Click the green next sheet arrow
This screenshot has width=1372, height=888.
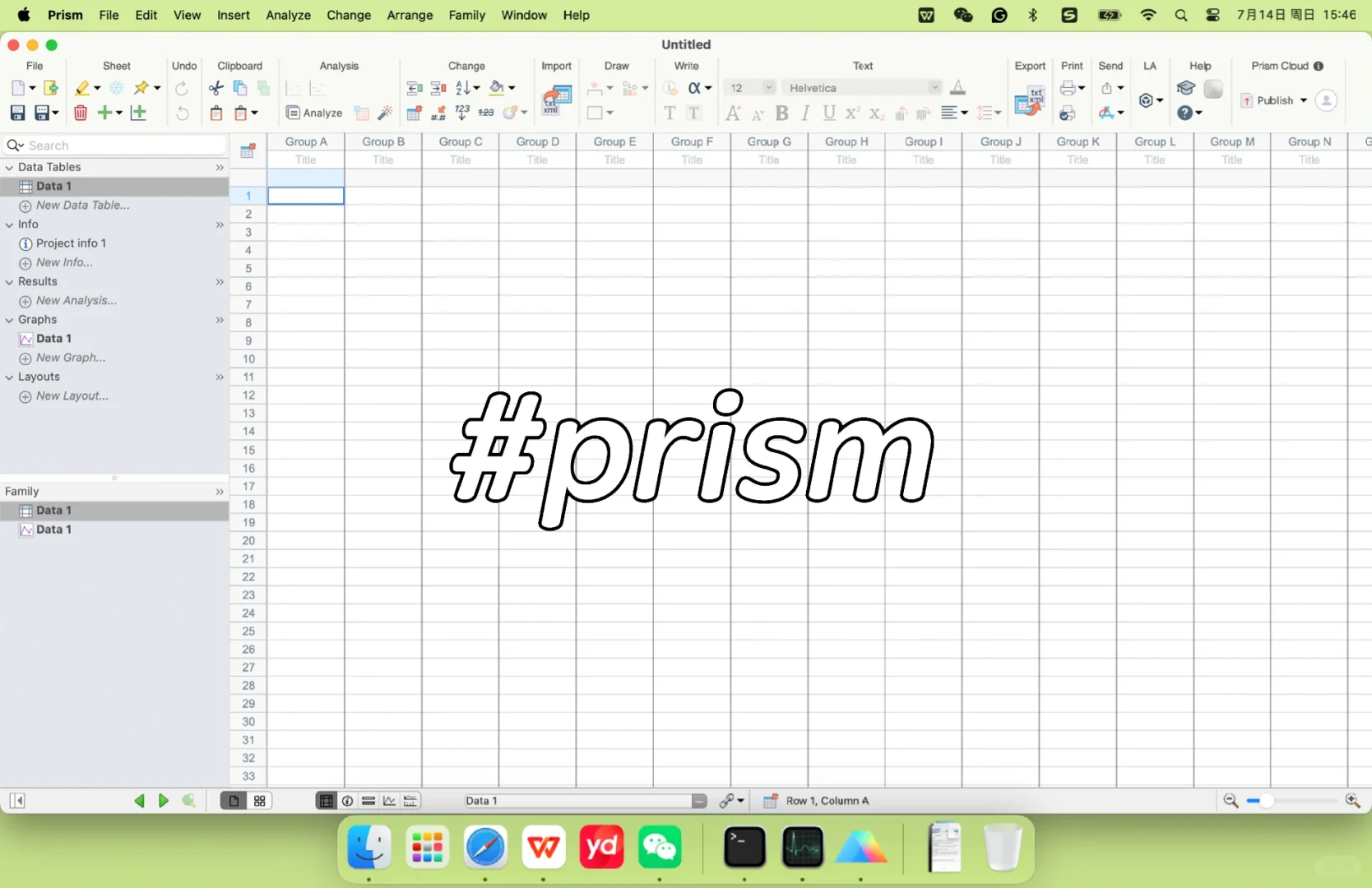(163, 800)
